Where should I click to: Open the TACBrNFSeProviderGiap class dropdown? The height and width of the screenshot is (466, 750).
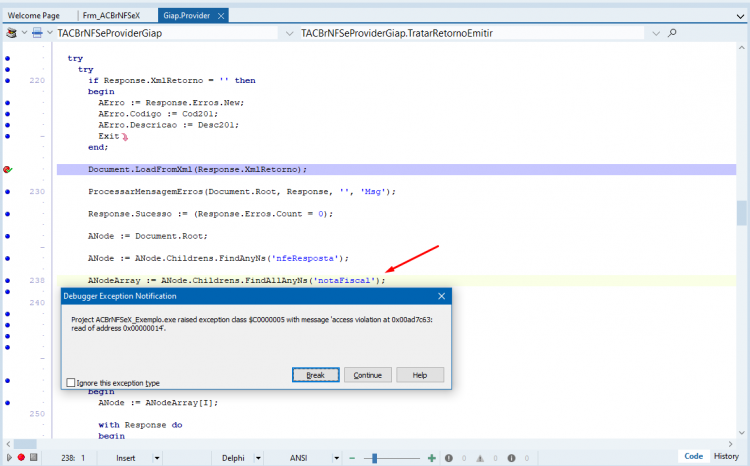coord(289,33)
